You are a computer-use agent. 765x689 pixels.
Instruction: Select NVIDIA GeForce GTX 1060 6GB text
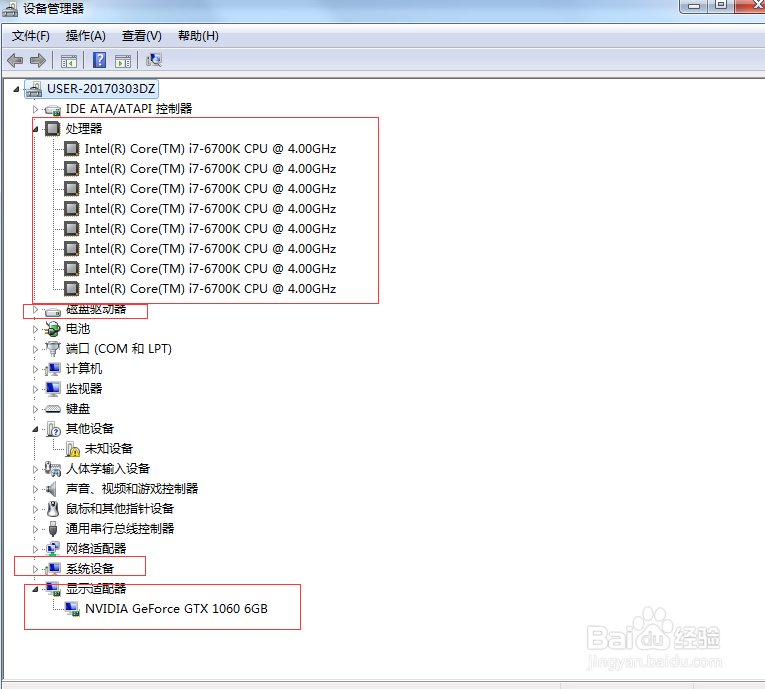[176, 609]
